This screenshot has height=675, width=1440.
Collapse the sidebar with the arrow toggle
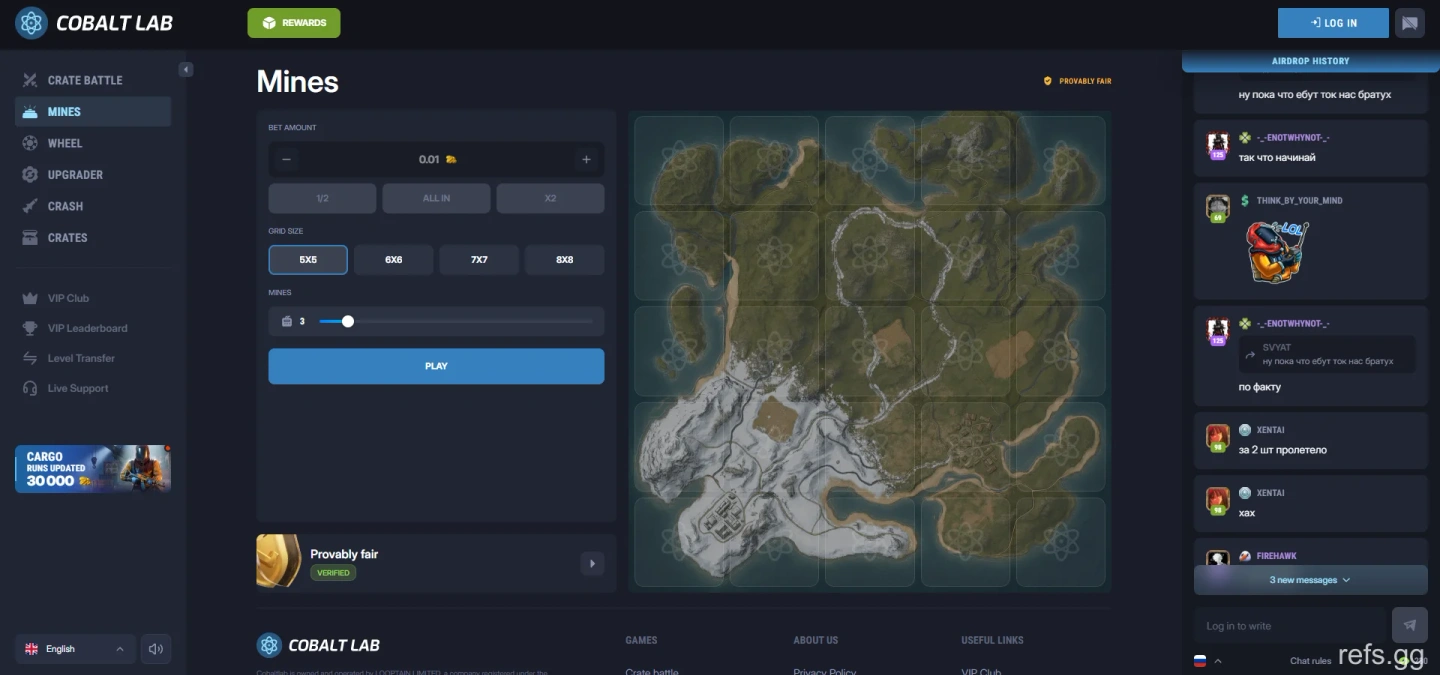pos(186,69)
